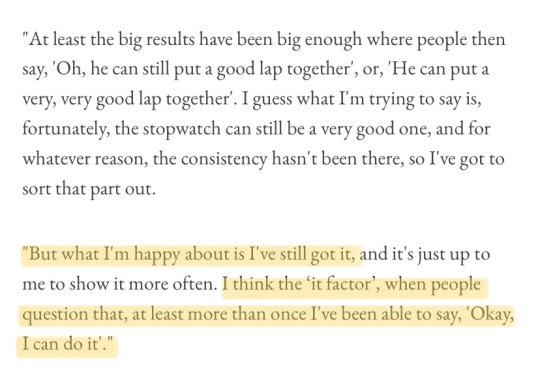
Task: Click the highlighted words 'question that'
Action: coord(74,315)
